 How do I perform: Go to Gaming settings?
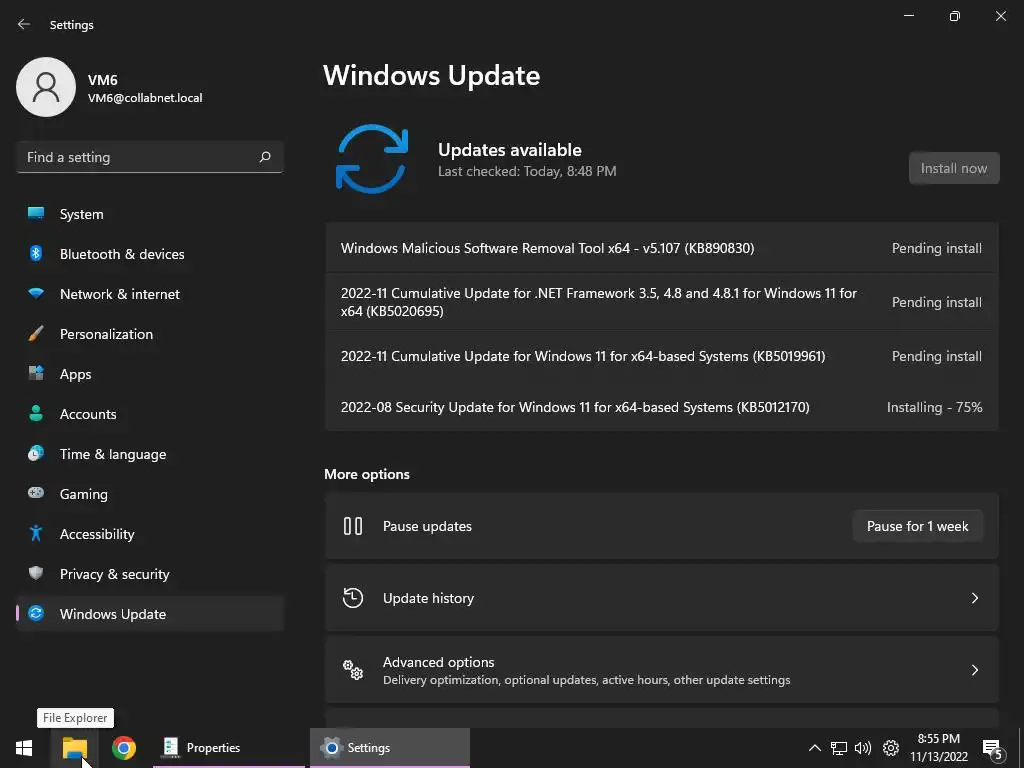(x=150, y=494)
